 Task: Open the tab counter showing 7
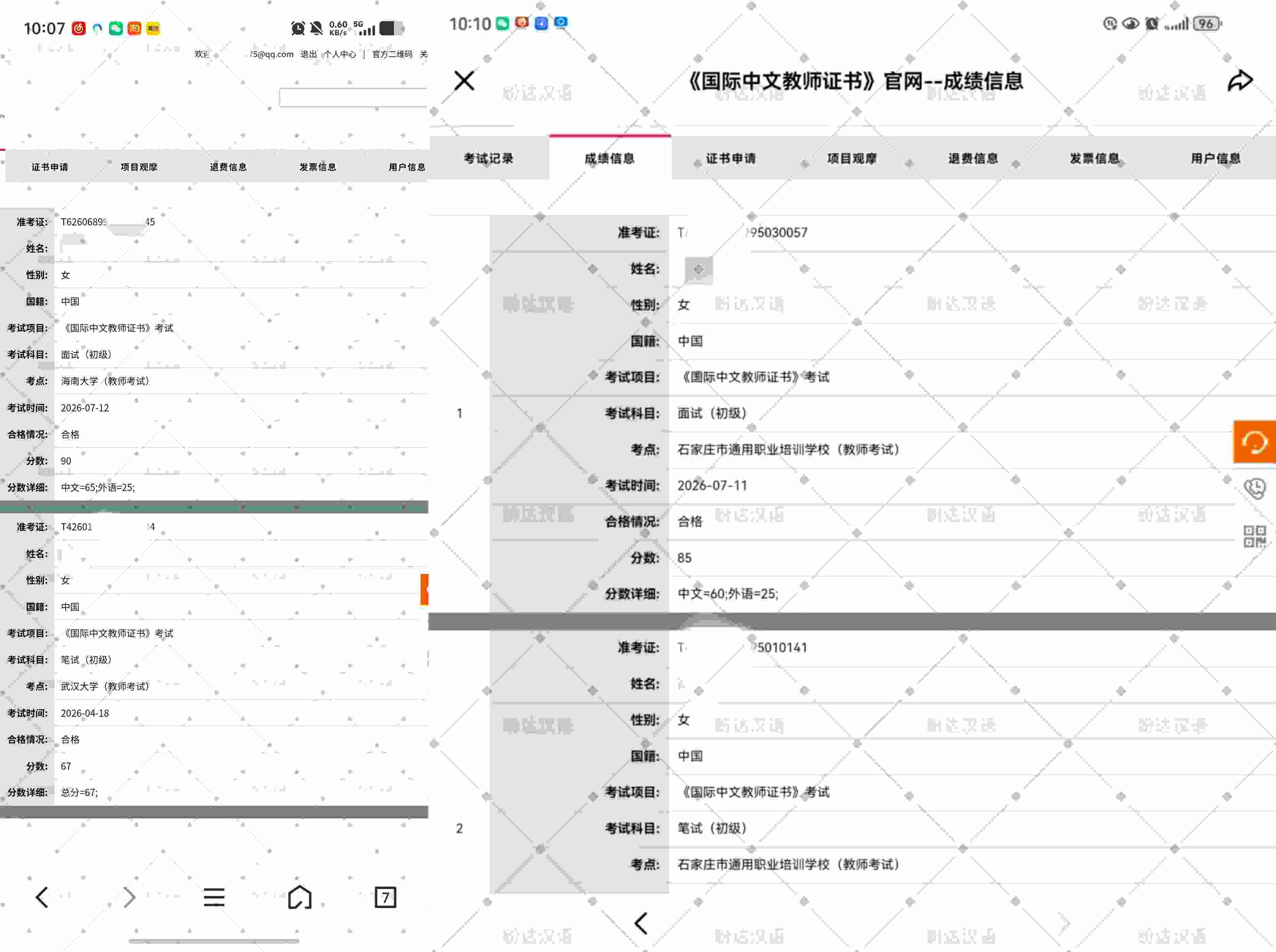385,897
